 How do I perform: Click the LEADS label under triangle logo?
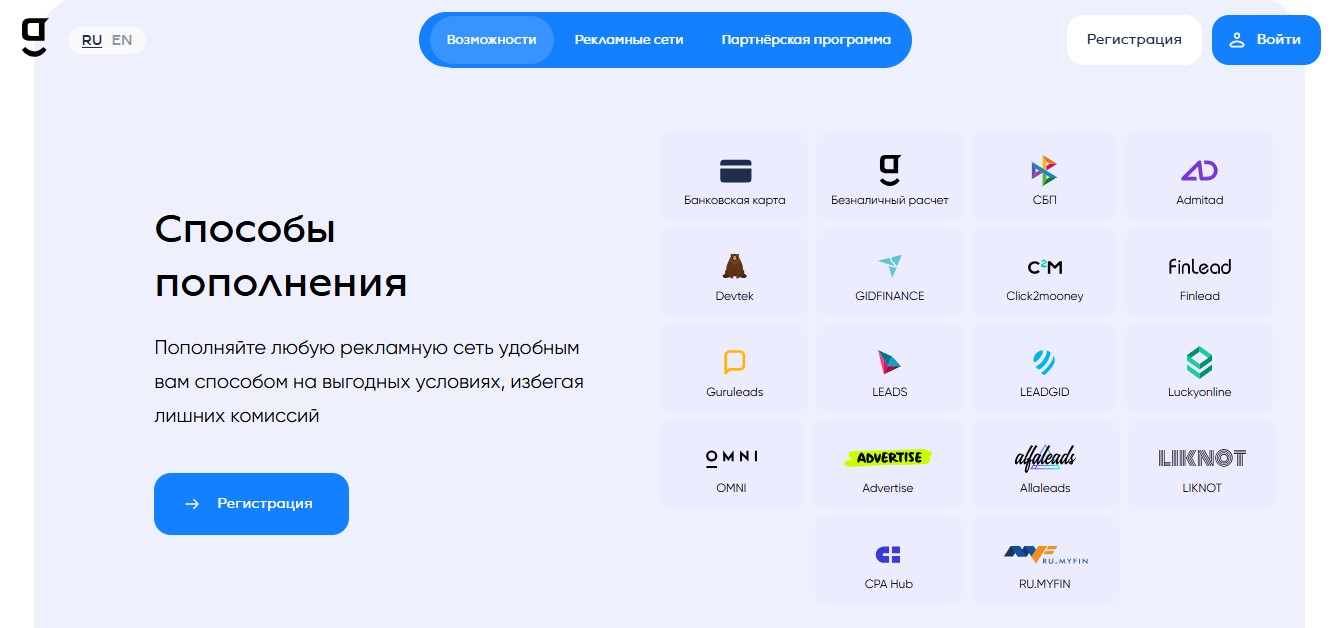pos(889,392)
